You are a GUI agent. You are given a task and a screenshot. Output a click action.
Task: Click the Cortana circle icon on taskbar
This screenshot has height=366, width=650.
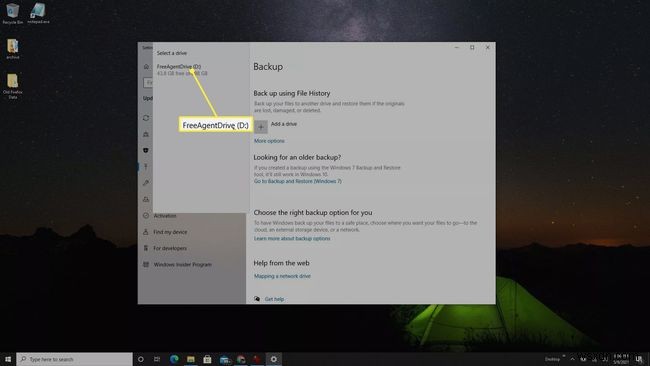click(141, 359)
